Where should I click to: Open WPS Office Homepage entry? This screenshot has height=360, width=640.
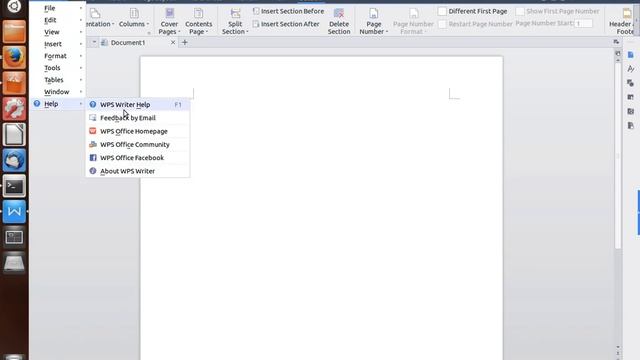coord(138,131)
